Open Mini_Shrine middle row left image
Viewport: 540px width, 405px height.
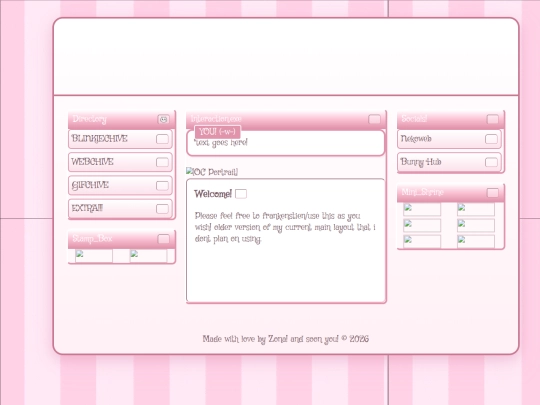tap(422, 225)
